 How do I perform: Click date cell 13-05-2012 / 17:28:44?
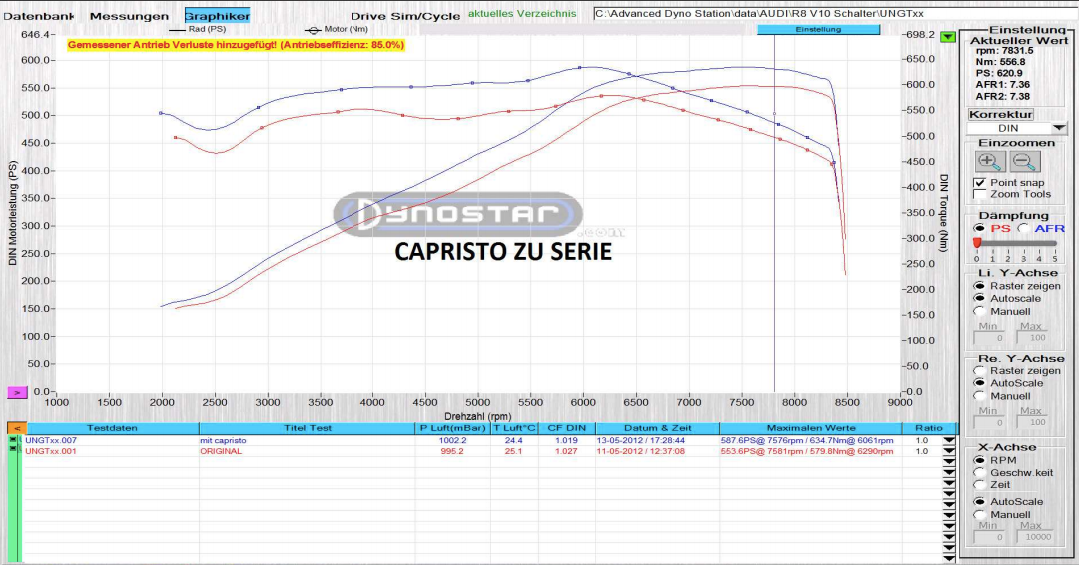641,440
